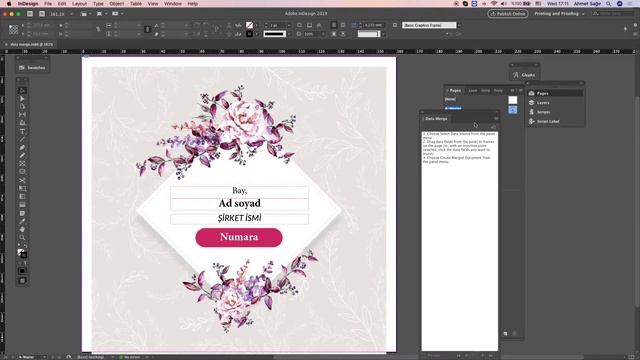Select the Page tool
640x360 pixels.
click(x=22, y=107)
